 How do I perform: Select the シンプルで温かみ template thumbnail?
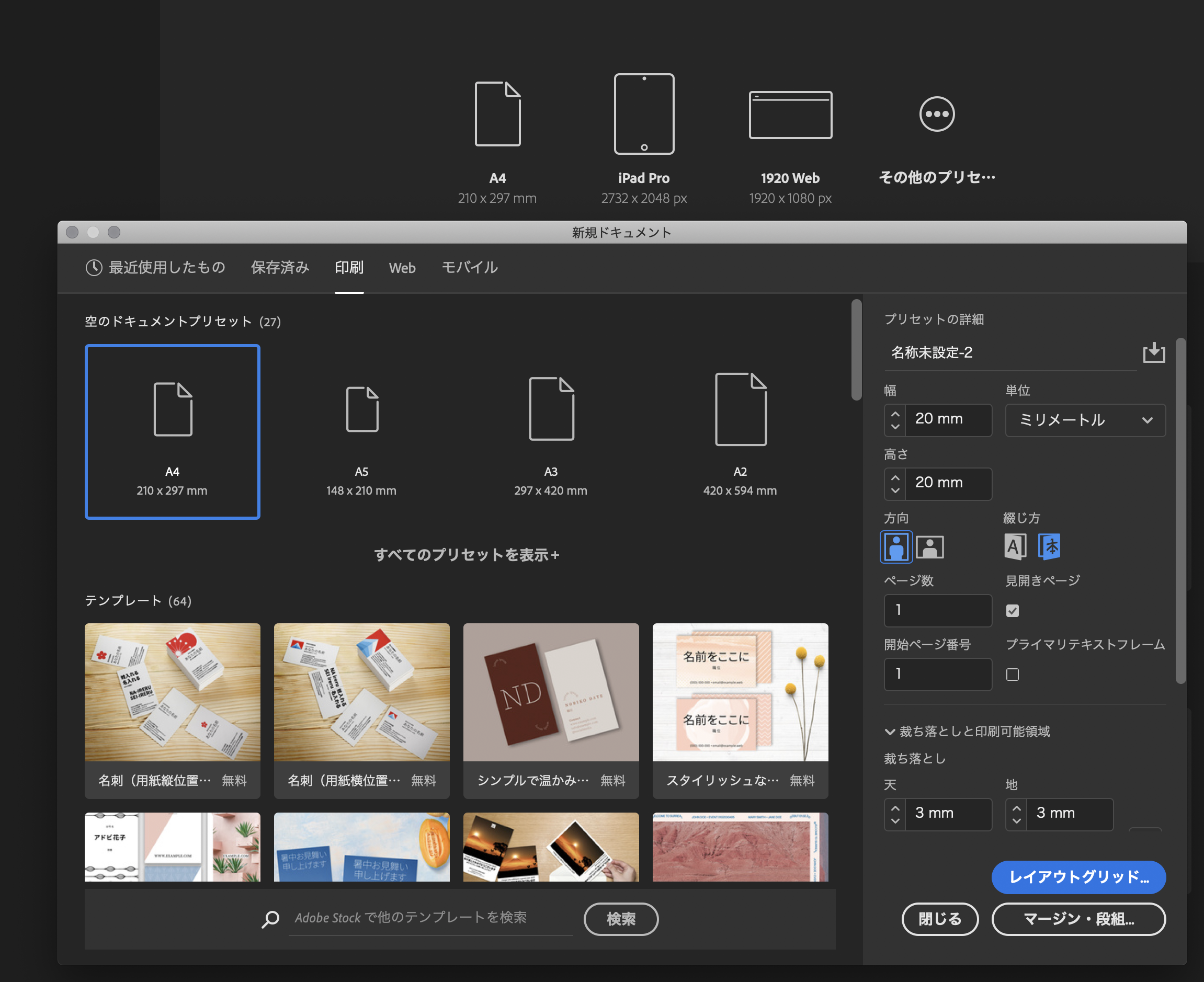click(x=551, y=693)
